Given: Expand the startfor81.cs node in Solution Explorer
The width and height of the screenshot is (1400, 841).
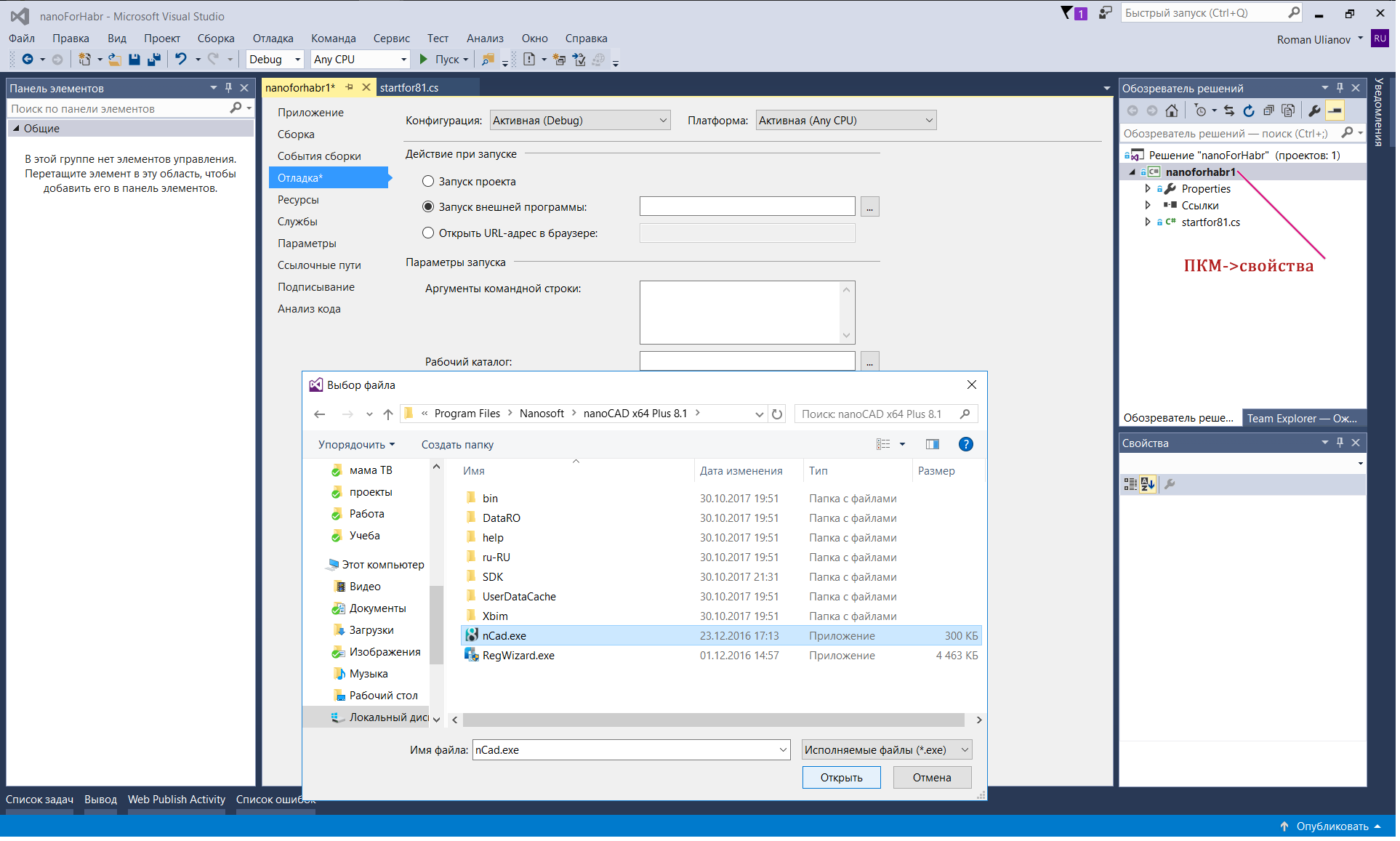Looking at the screenshot, I should pos(1148,222).
